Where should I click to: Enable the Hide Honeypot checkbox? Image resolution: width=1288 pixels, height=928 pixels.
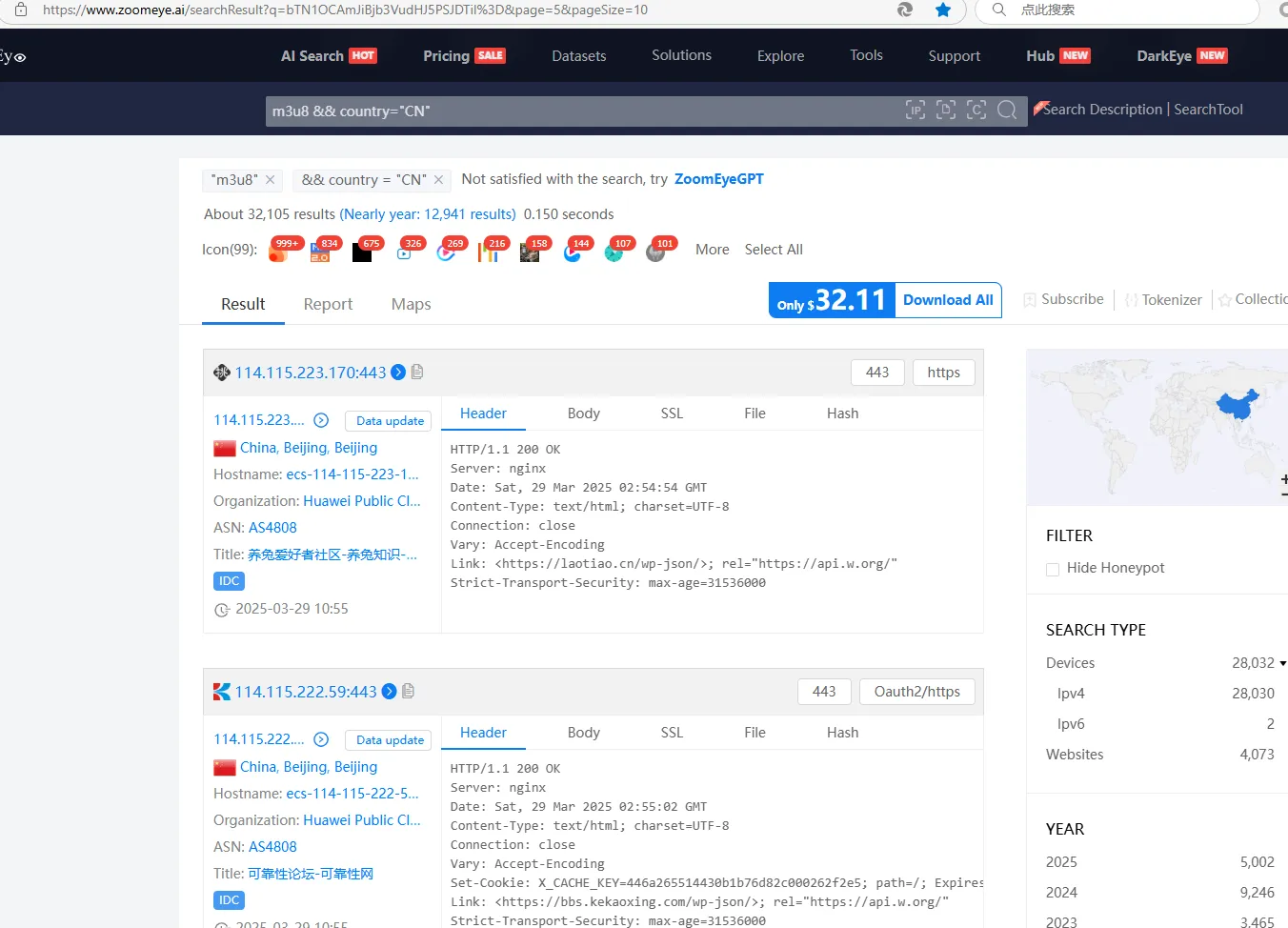point(1053,569)
